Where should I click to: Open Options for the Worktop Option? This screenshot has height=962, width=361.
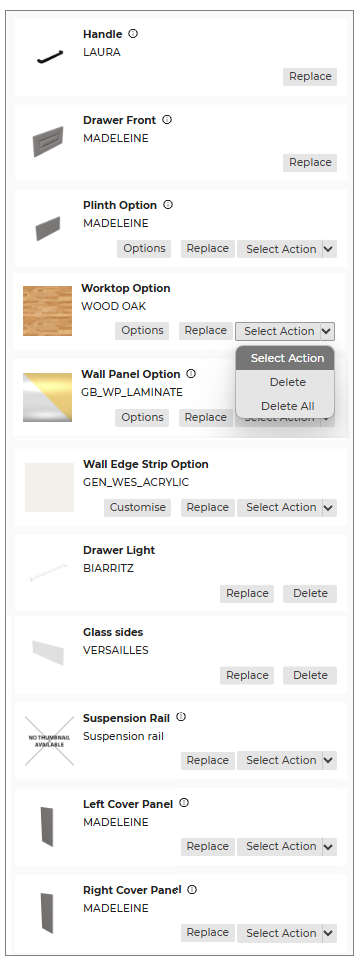tap(142, 330)
